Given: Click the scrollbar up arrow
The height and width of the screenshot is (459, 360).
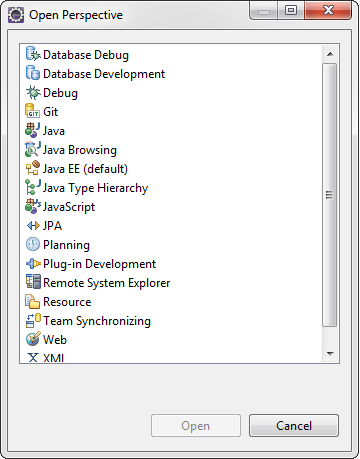Looking at the screenshot, I should 330,54.
